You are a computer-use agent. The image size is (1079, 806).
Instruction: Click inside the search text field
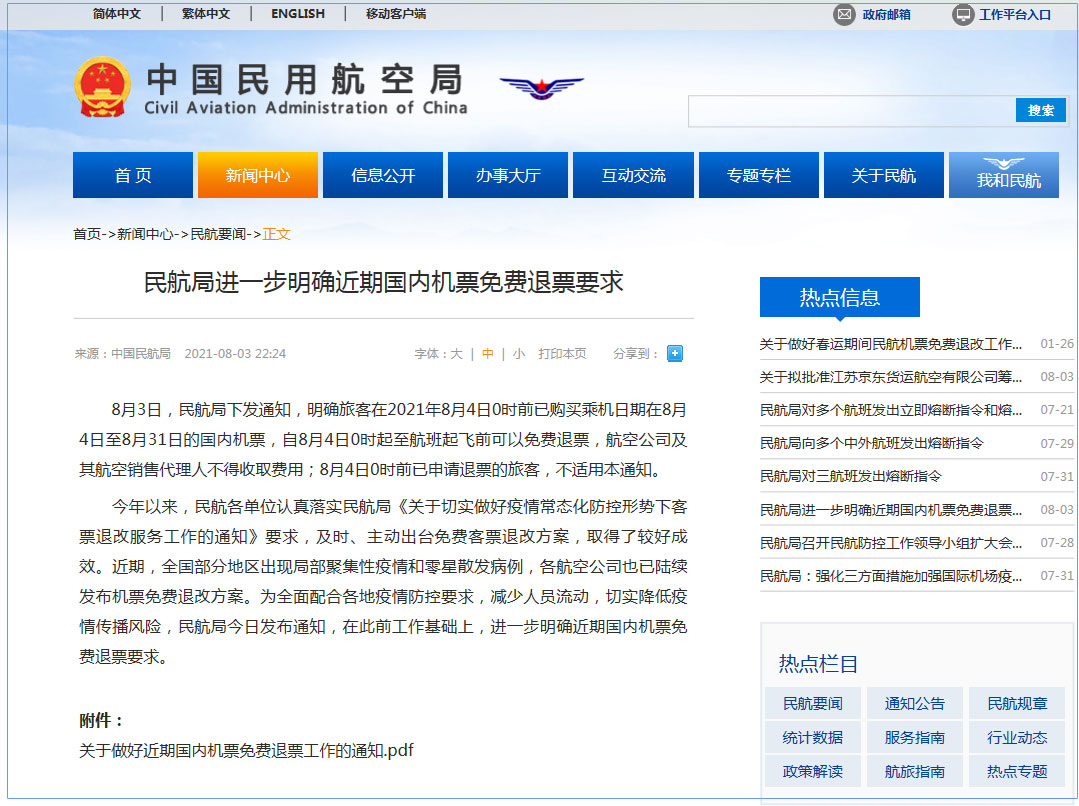pyautogui.click(x=850, y=111)
